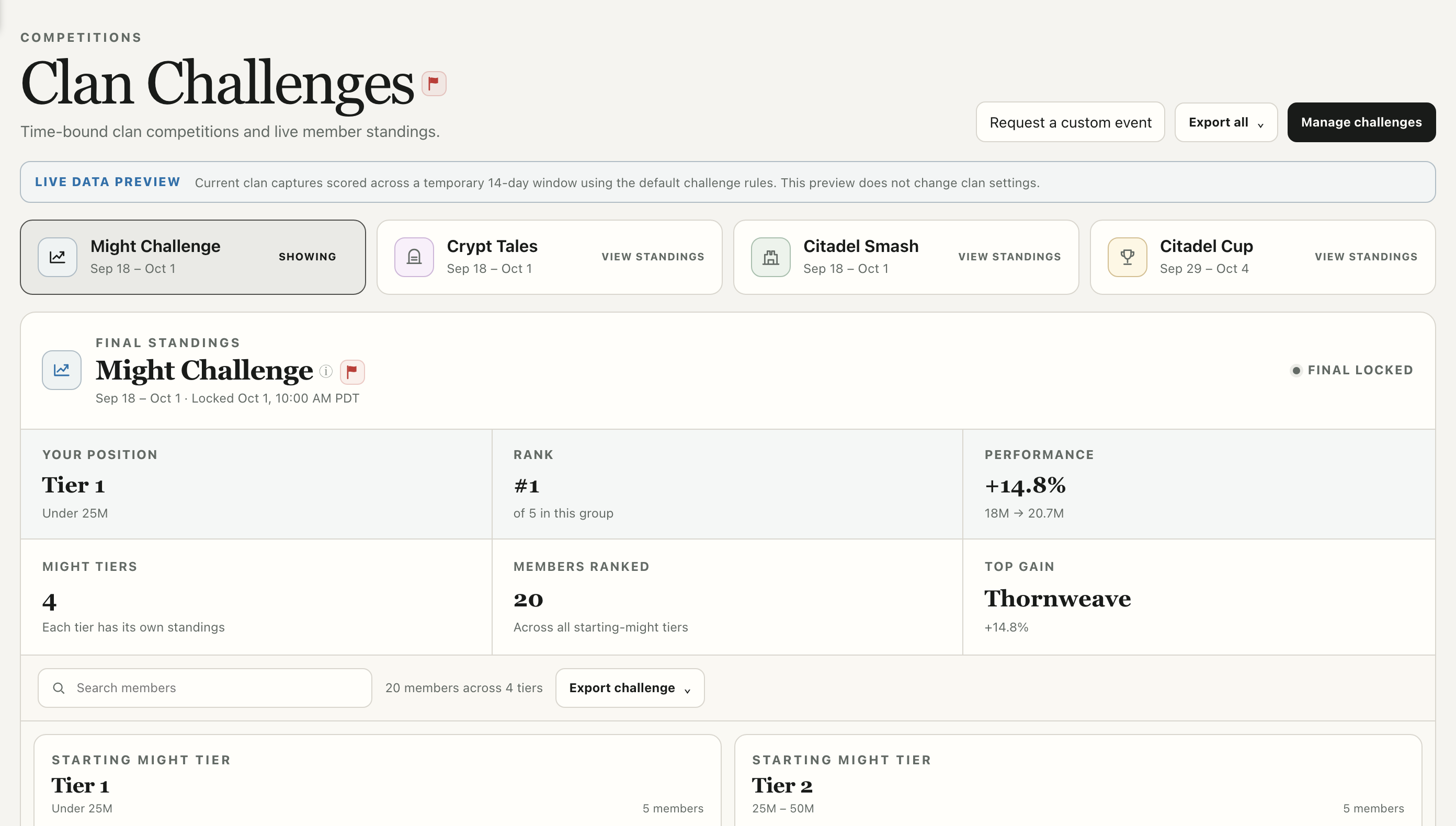
Task: Click the '18M → 20.7M' performance detail
Action: coord(1023,513)
